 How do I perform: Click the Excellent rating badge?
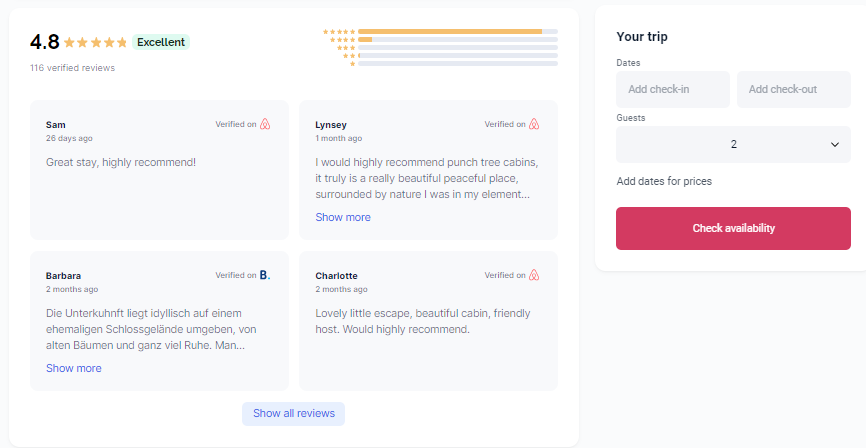pos(161,42)
